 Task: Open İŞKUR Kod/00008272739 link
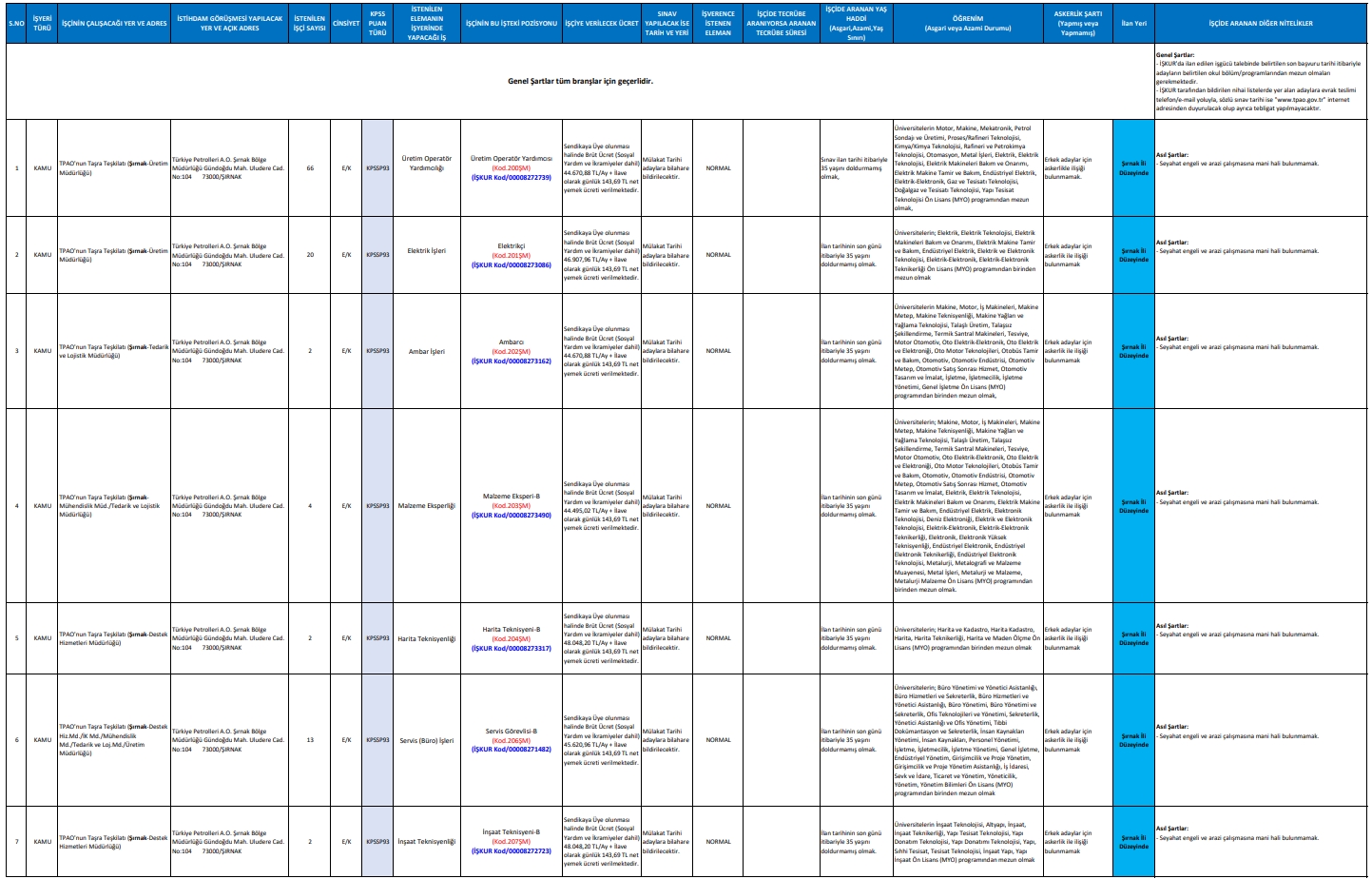[512, 178]
